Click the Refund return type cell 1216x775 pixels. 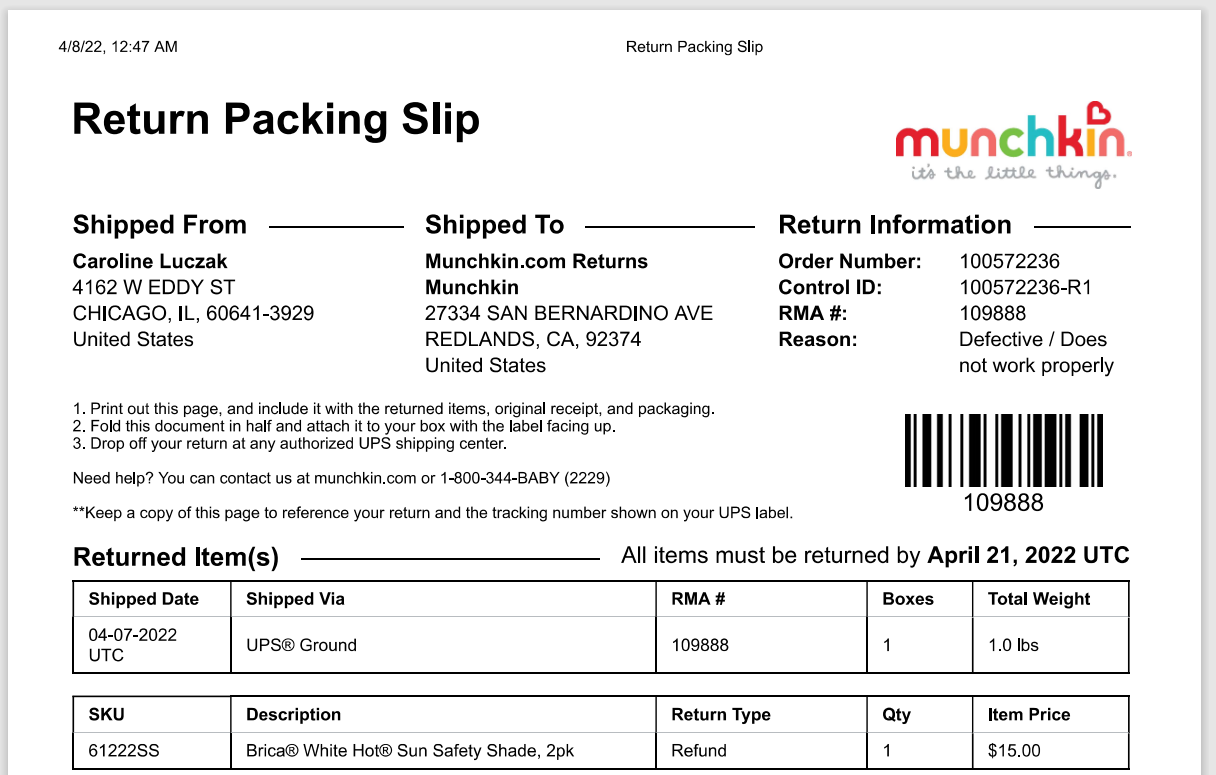(763, 750)
